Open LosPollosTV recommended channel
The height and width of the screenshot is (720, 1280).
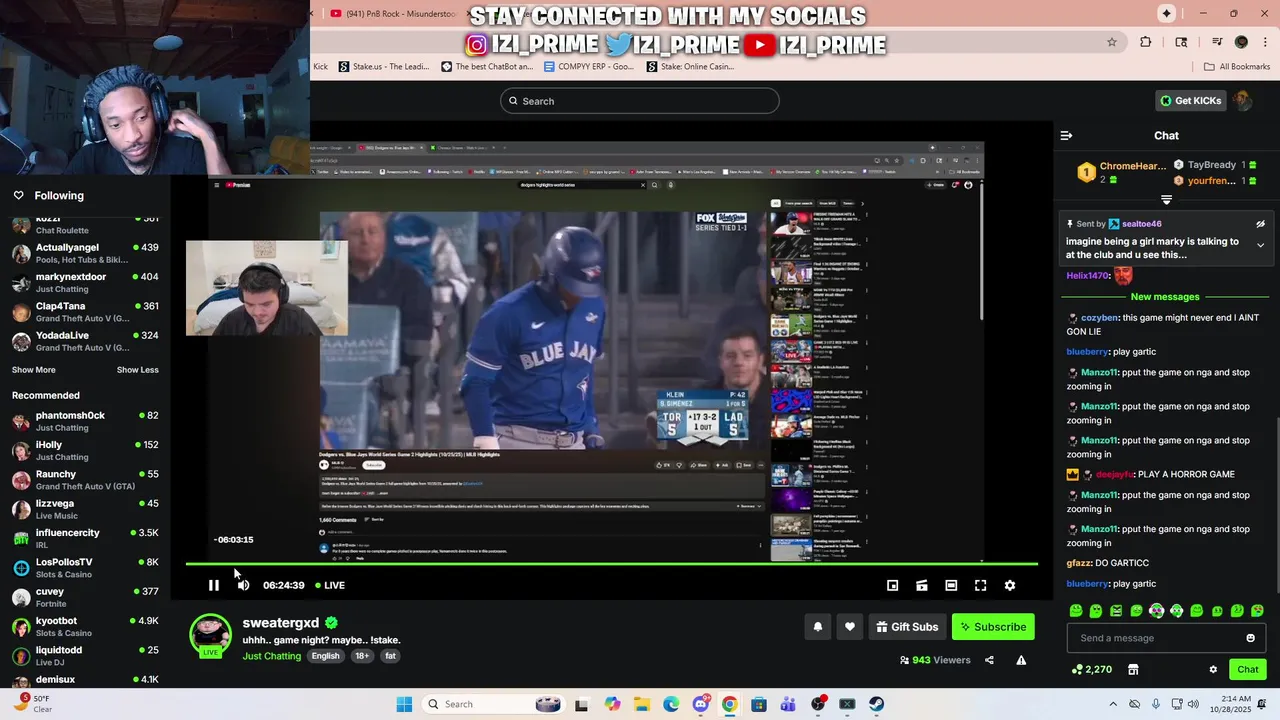[x=85, y=568]
